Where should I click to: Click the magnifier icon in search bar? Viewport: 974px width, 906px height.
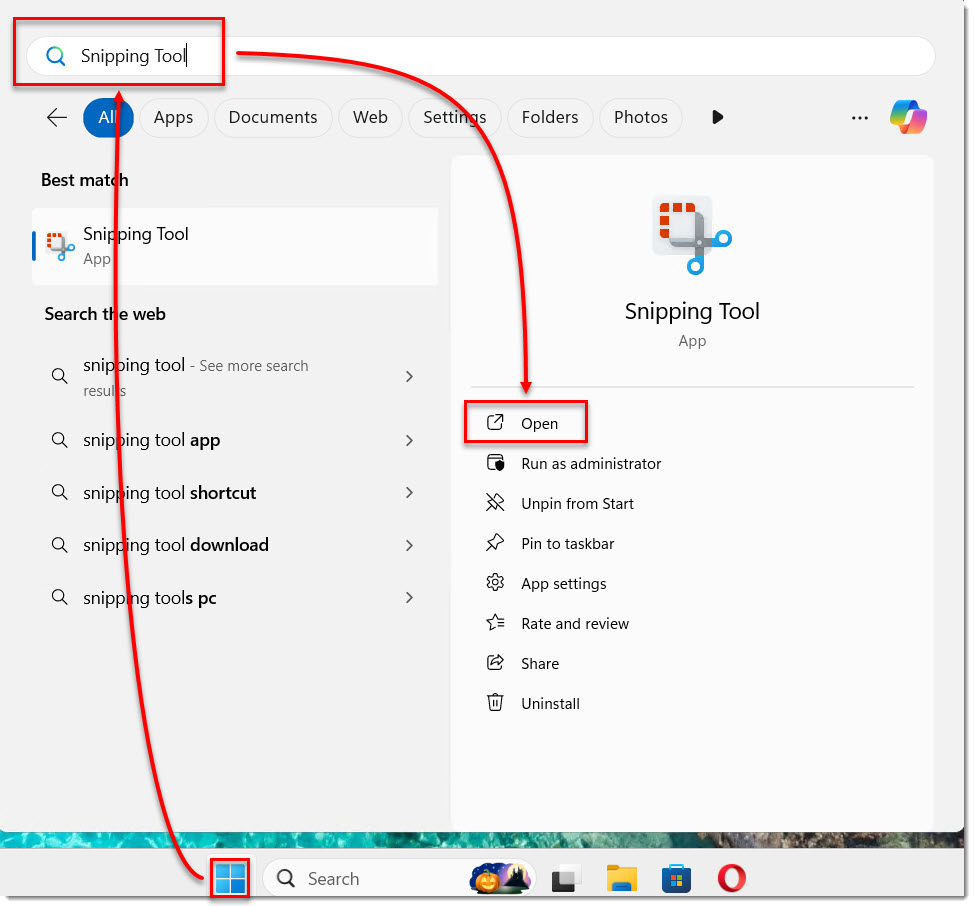(x=56, y=56)
